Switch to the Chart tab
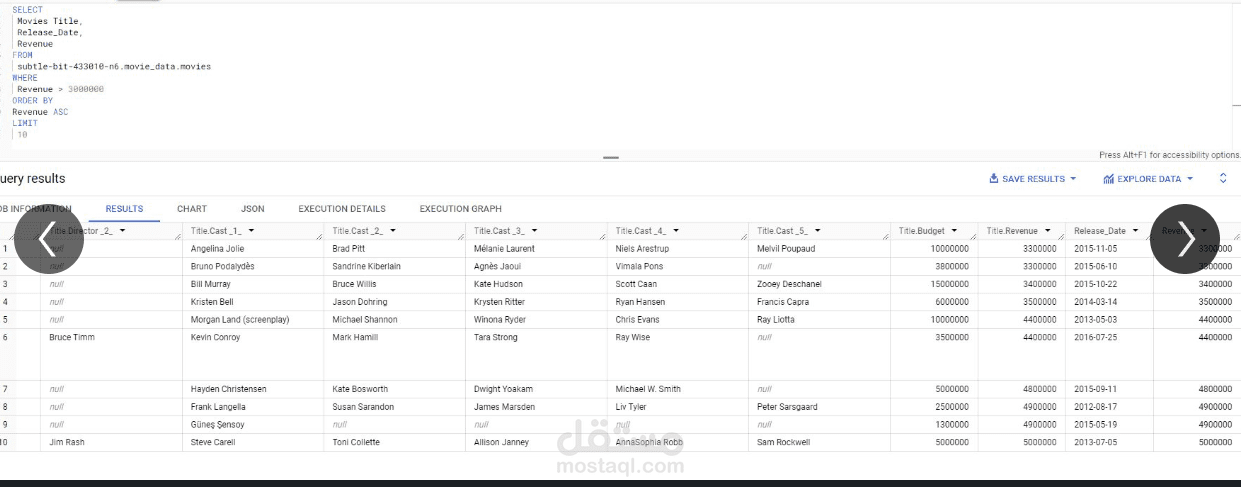 coord(192,209)
